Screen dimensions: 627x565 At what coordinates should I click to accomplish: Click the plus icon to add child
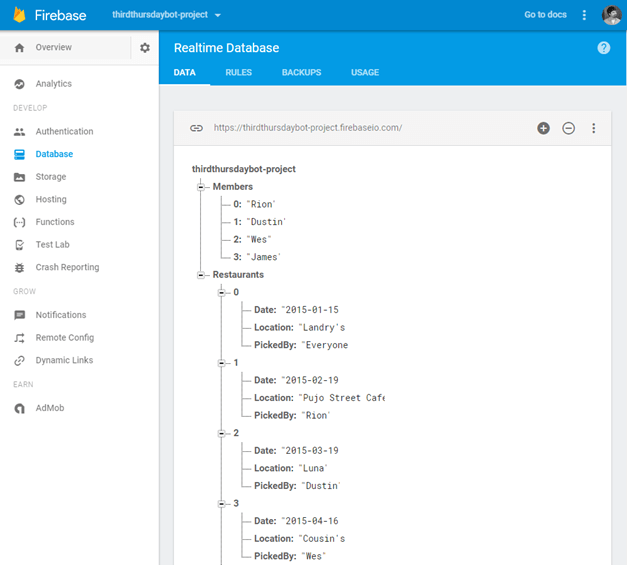[543, 128]
